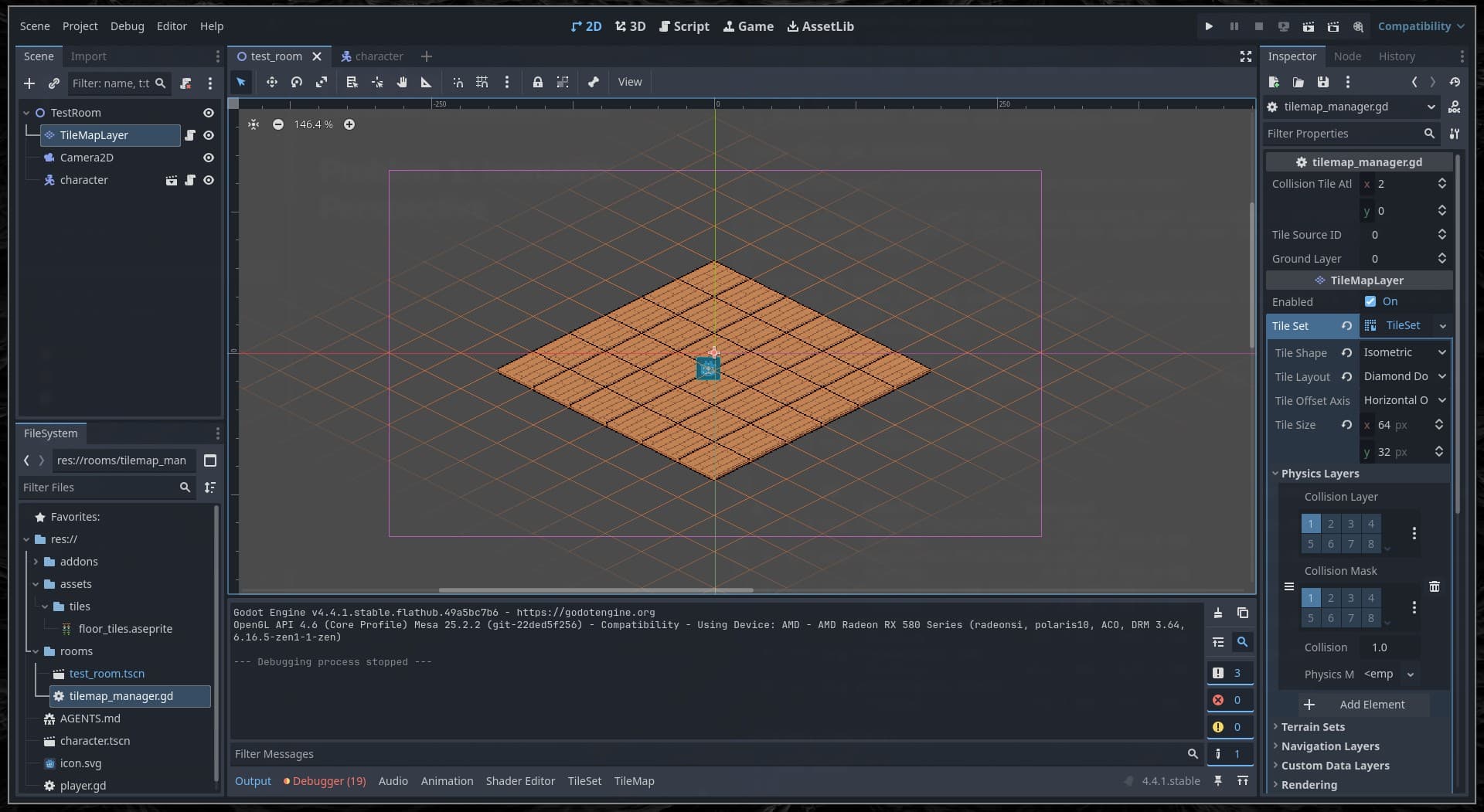The width and height of the screenshot is (1484, 812).
Task: Open the Debug menu
Action: point(127,26)
